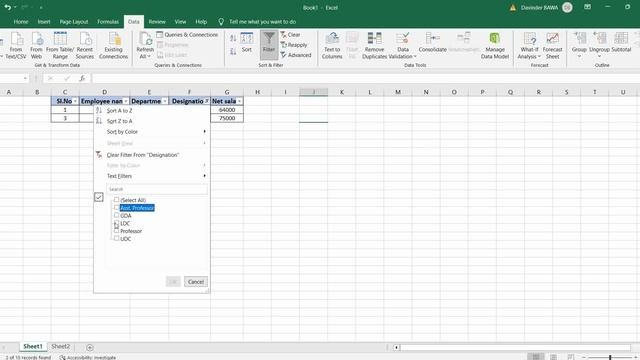The height and width of the screenshot is (360, 640).
Task: Sort descending Z to A ribbon icon
Action: 233,51
